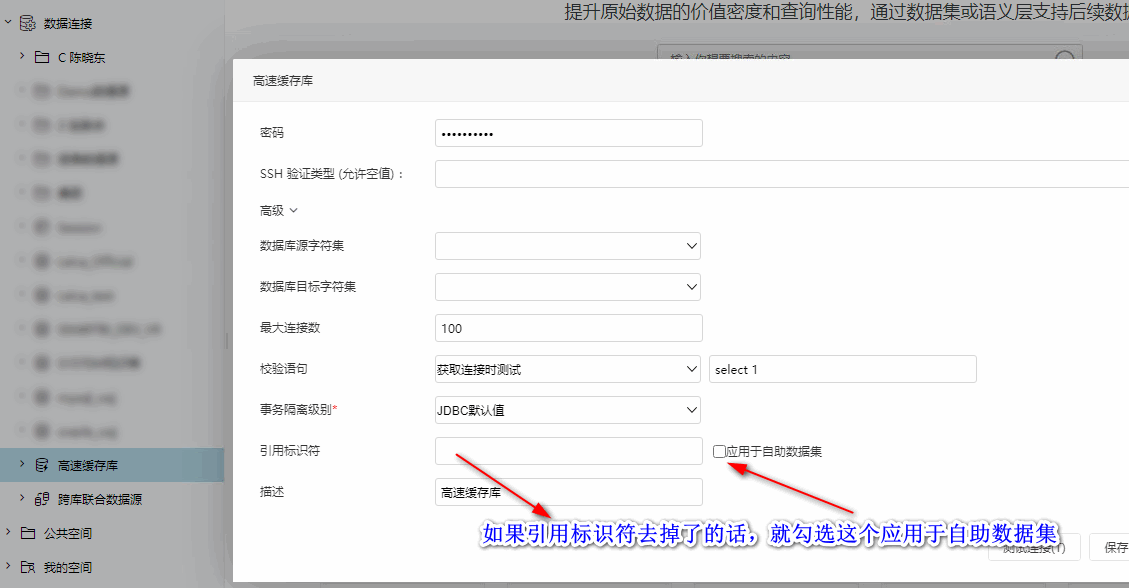Click the 最大连接数 field showing 100

(x=568, y=328)
